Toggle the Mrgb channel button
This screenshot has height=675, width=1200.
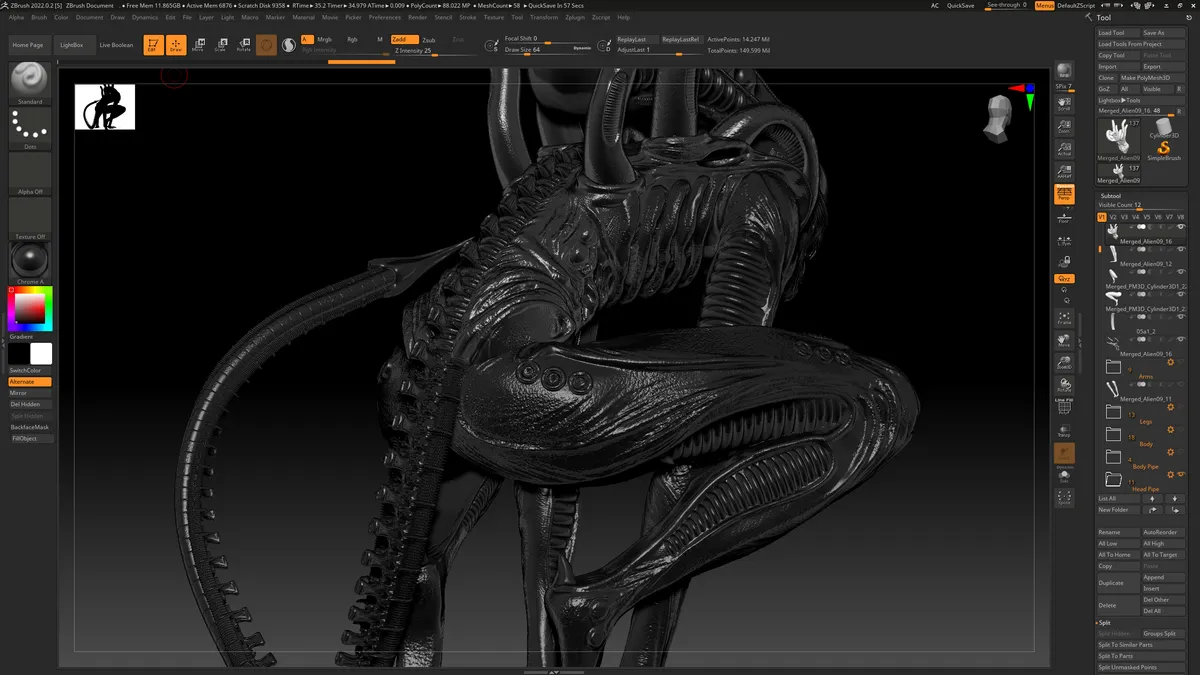[325, 40]
